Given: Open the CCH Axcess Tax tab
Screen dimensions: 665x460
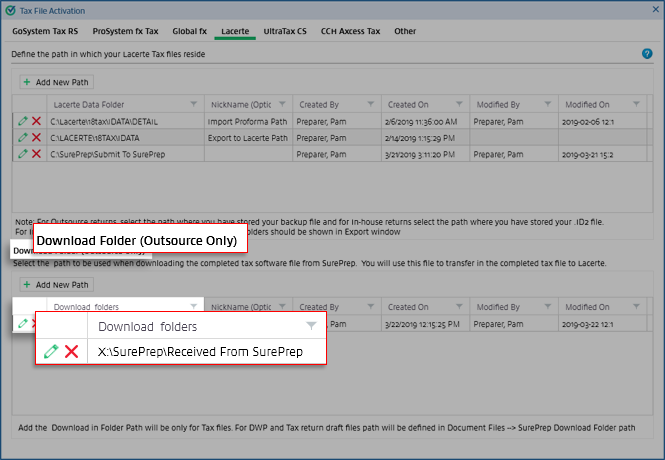Looking at the screenshot, I should (x=350, y=31).
